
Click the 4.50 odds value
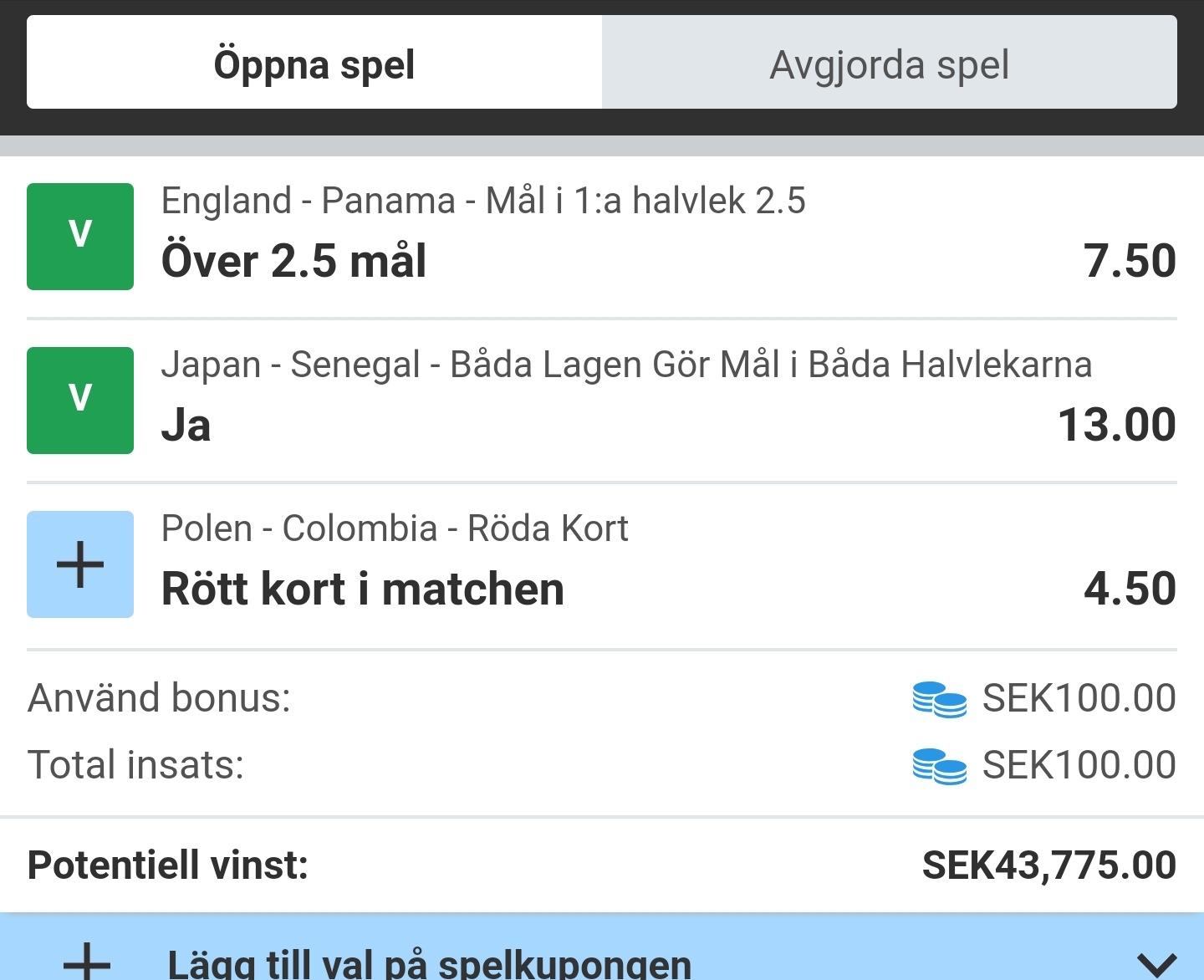(x=1130, y=589)
